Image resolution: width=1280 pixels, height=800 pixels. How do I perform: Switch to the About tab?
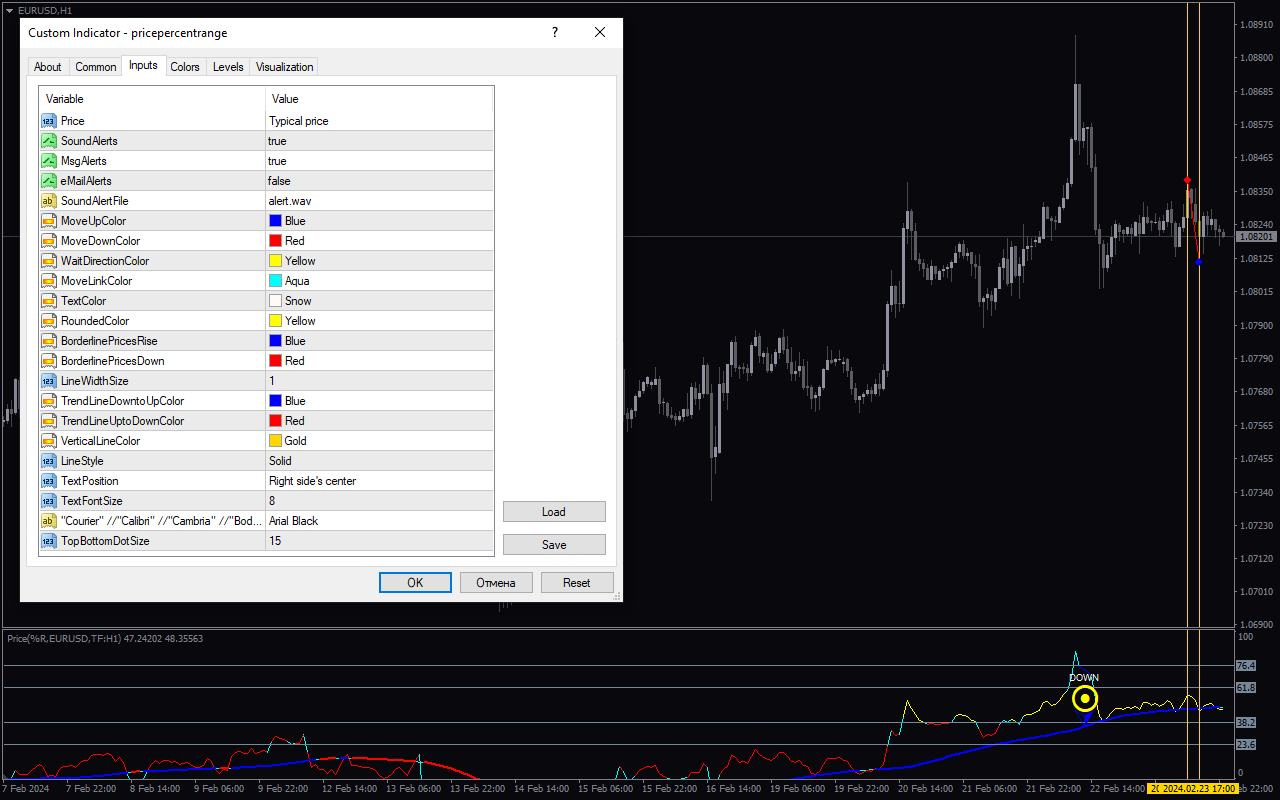(x=48, y=67)
